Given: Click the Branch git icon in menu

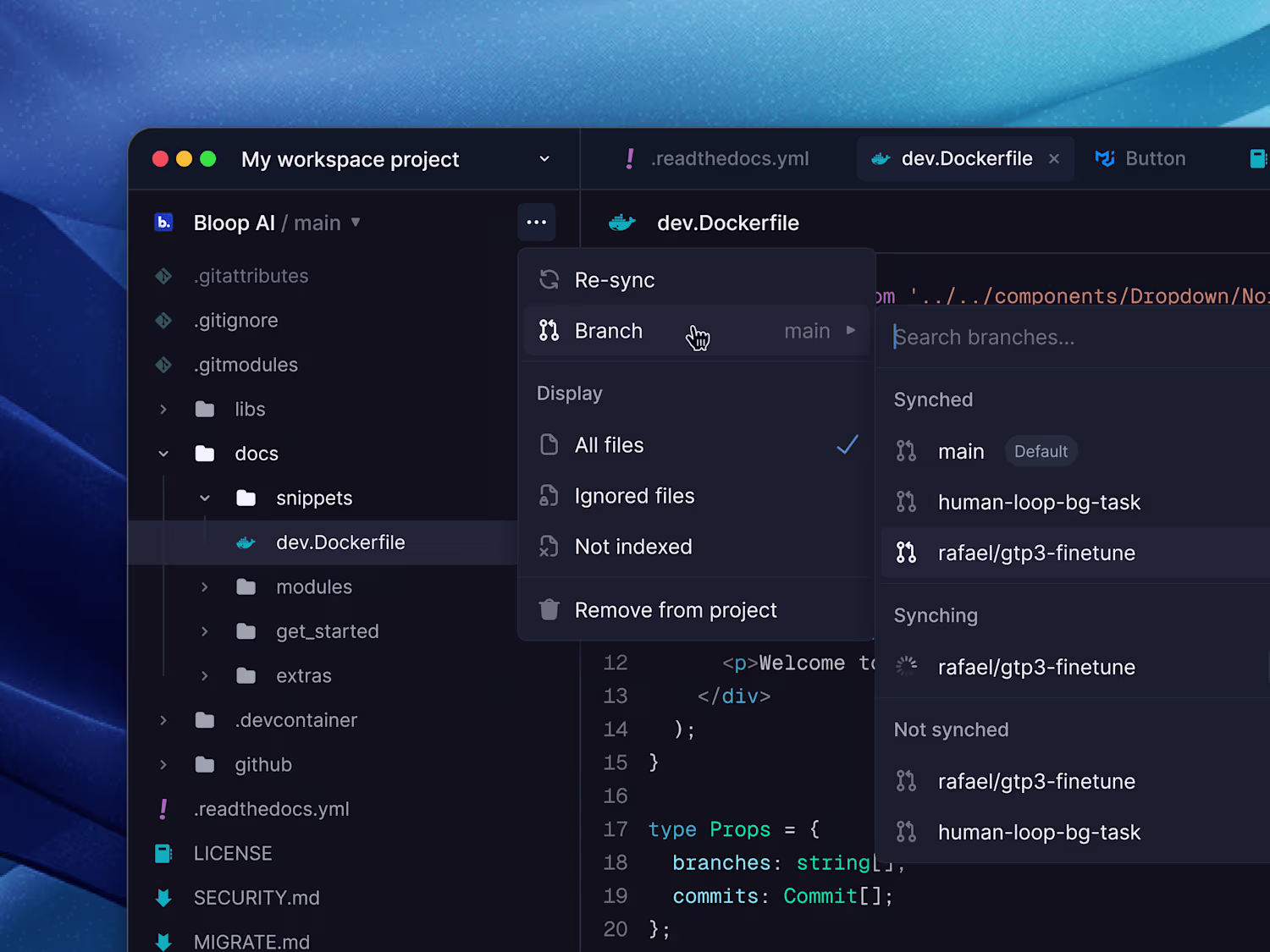Looking at the screenshot, I should [x=549, y=331].
